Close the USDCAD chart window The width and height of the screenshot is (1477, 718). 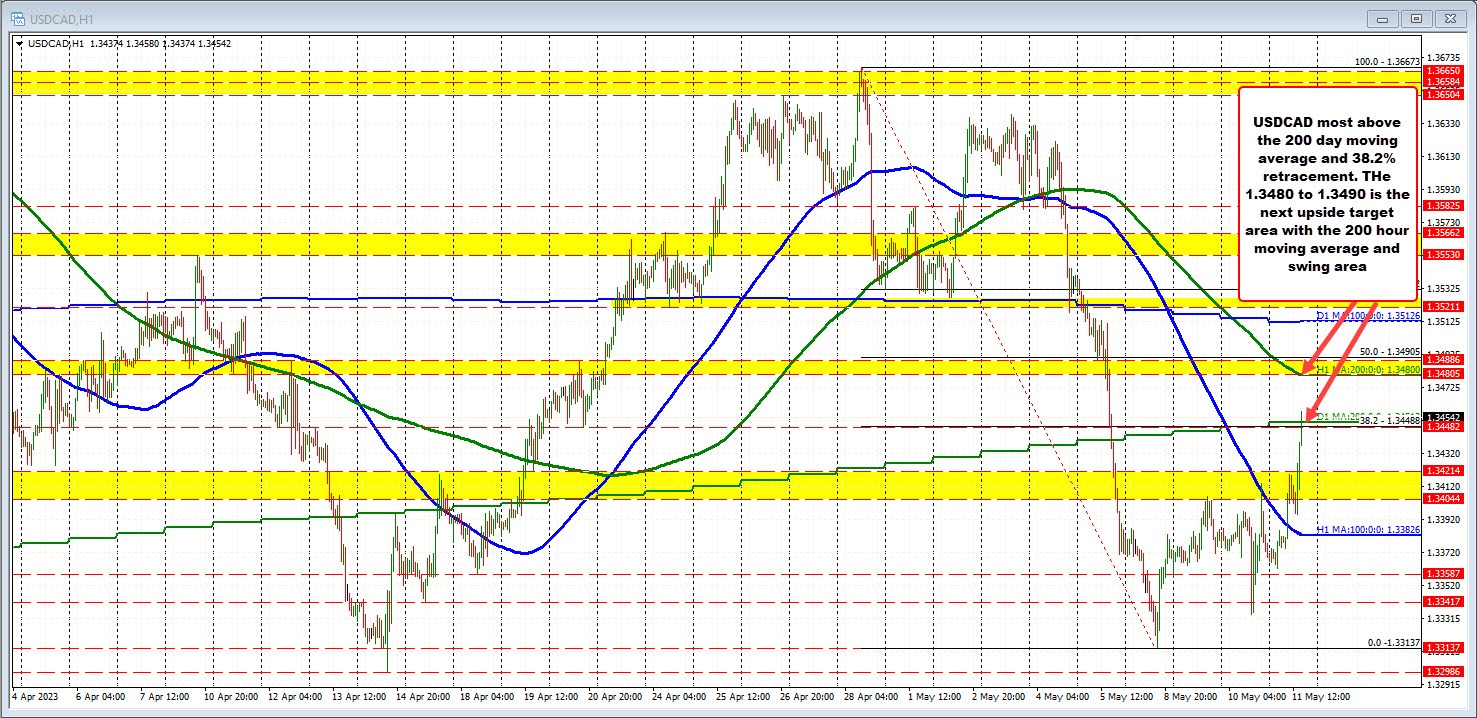coord(1447,18)
